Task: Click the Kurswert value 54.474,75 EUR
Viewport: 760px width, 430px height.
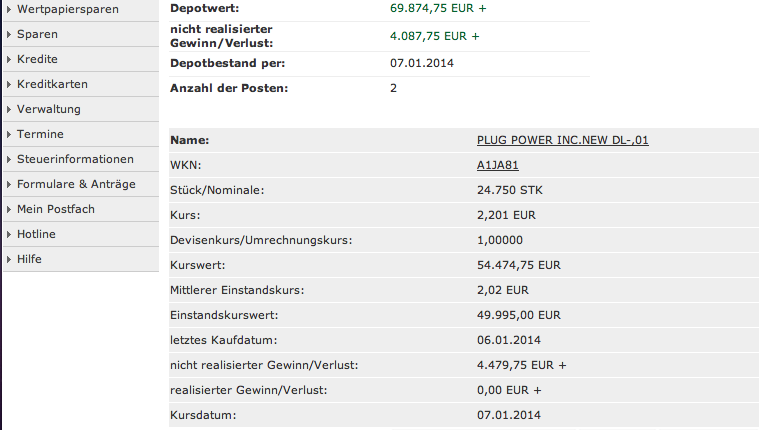Action: pos(519,265)
